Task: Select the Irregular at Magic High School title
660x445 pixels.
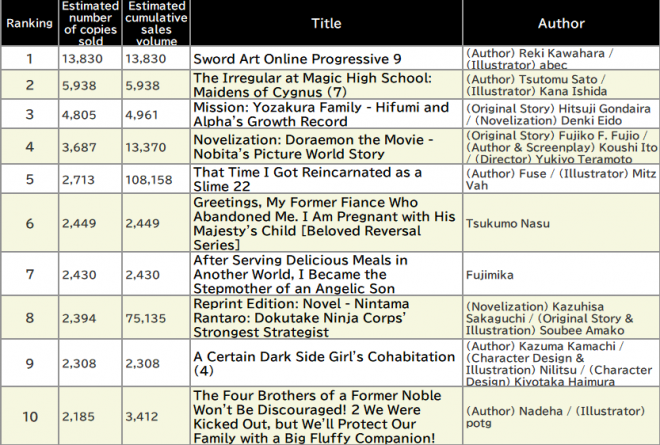Action: pos(312,85)
